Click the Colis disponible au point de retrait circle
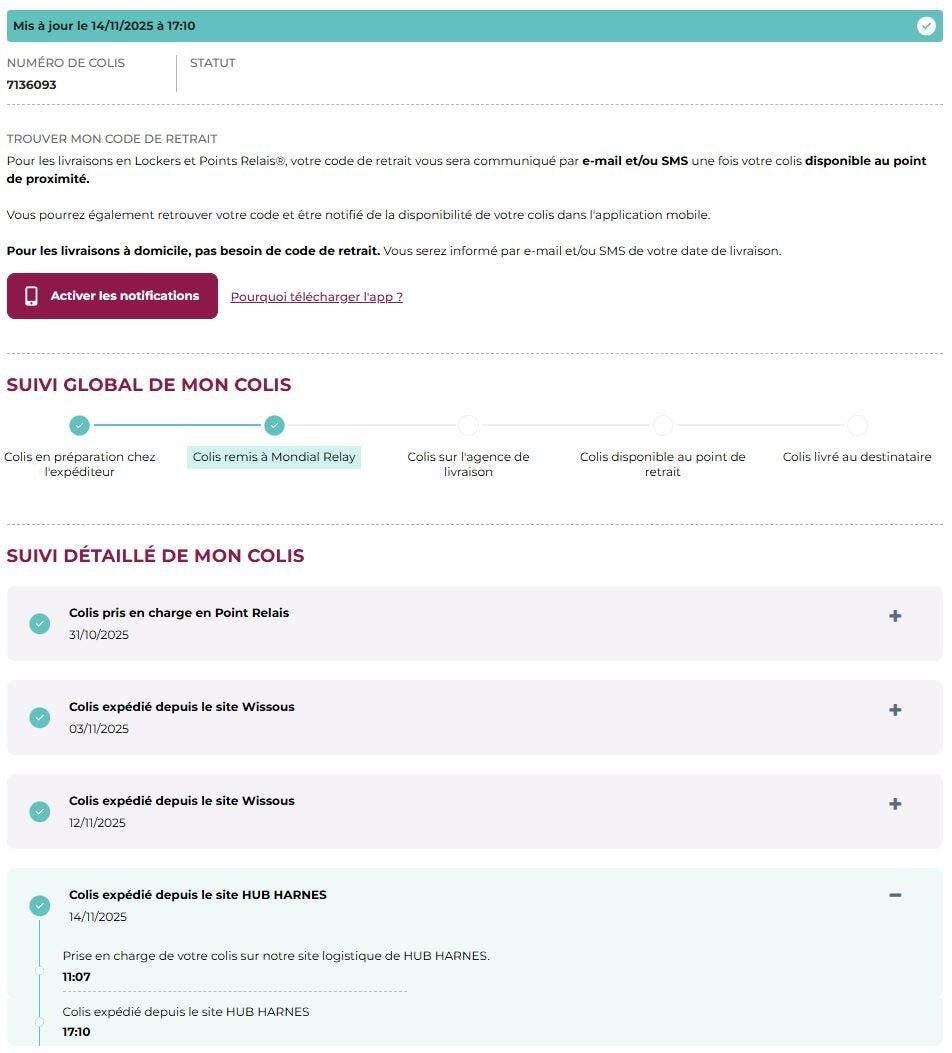This screenshot has width=952, height=1053. click(663, 426)
